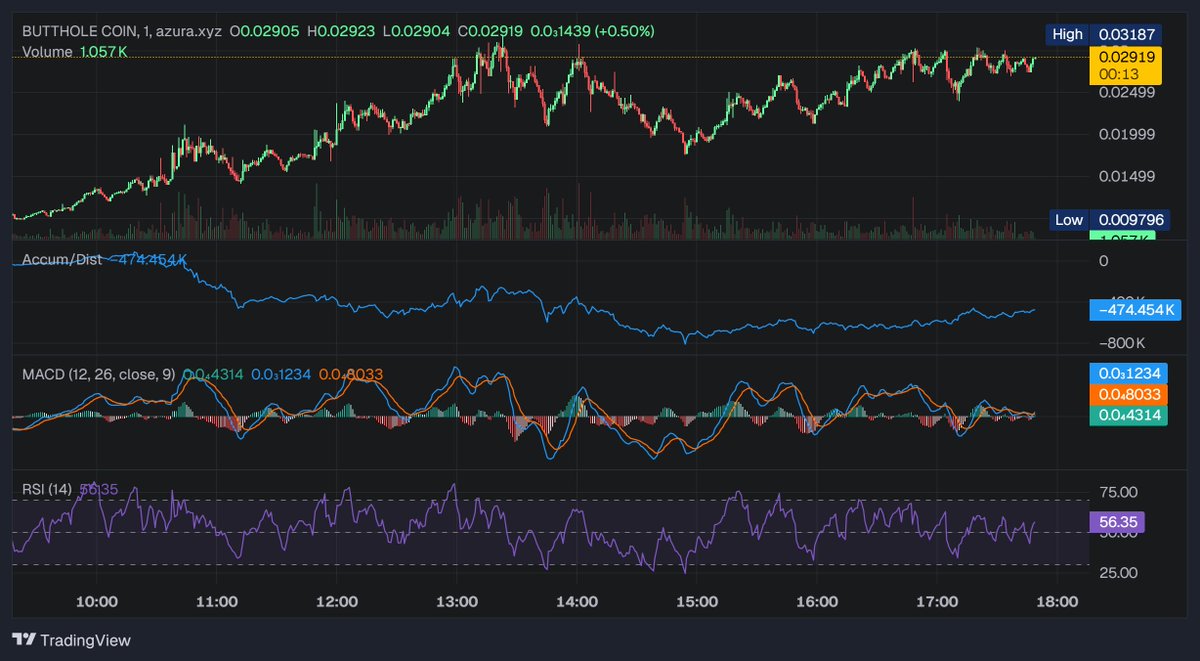
Task: Click the low value L0.02904 in legend
Action: 416,31
